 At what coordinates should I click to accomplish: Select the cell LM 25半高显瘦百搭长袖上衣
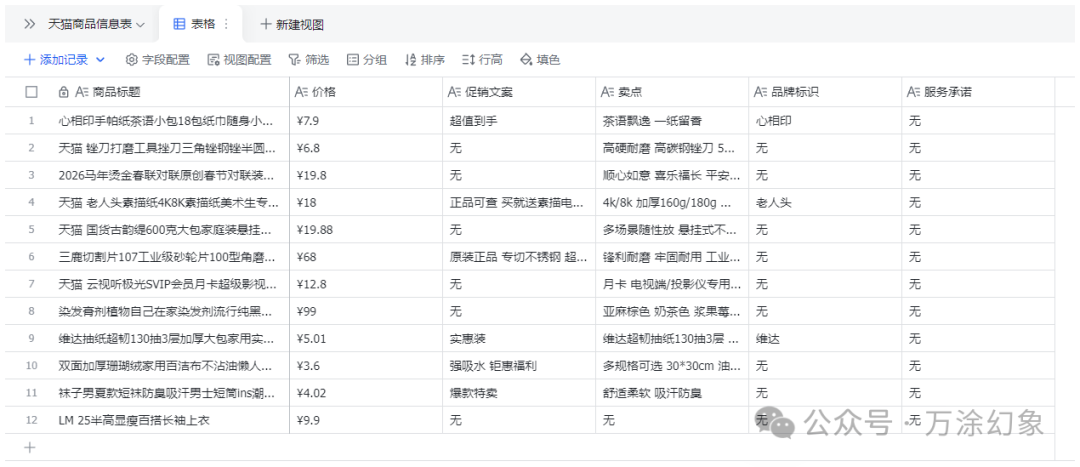click(x=173, y=420)
